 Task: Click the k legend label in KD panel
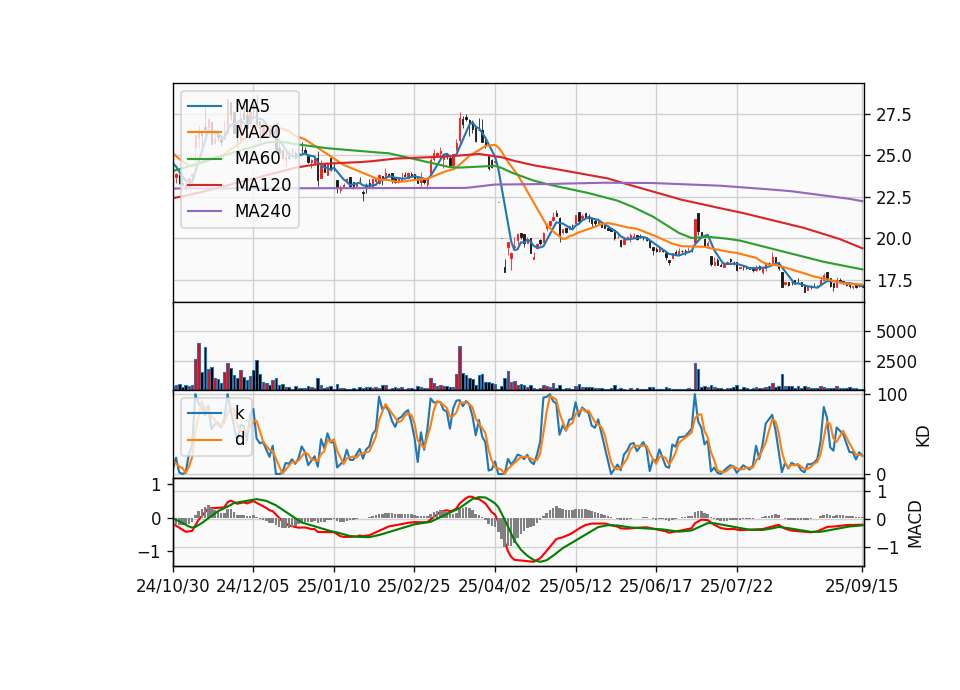[240, 413]
